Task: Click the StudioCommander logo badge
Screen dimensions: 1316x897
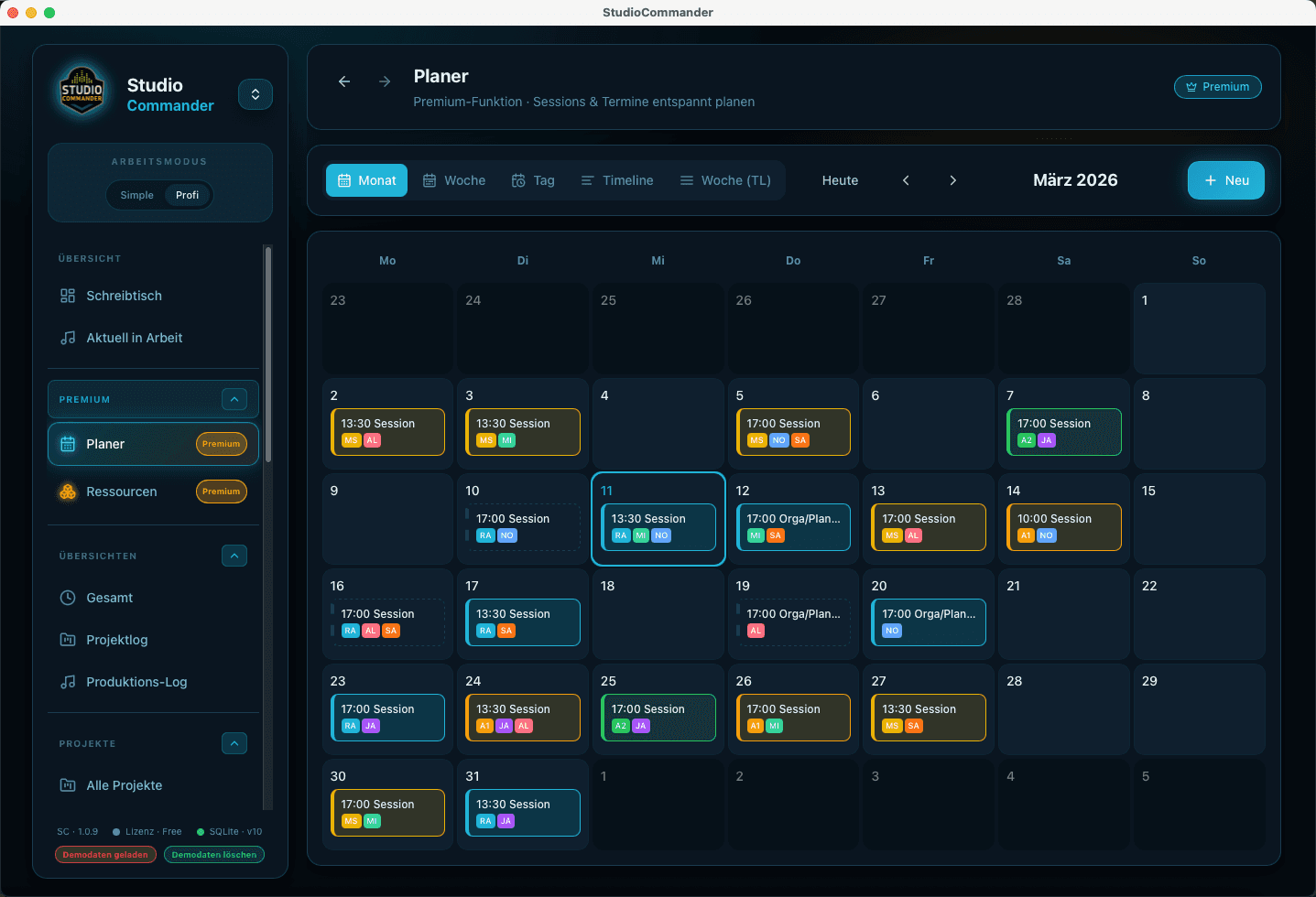Action: 82,91
